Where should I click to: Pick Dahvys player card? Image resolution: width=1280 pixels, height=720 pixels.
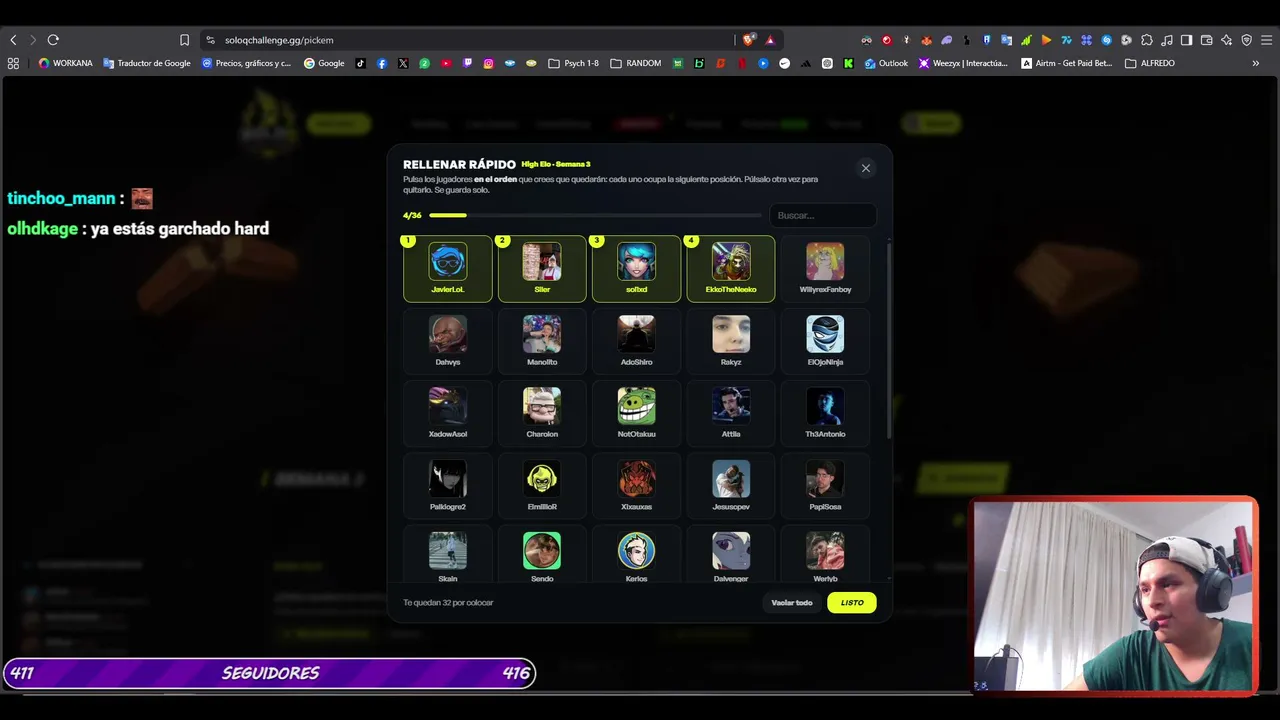tap(448, 341)
